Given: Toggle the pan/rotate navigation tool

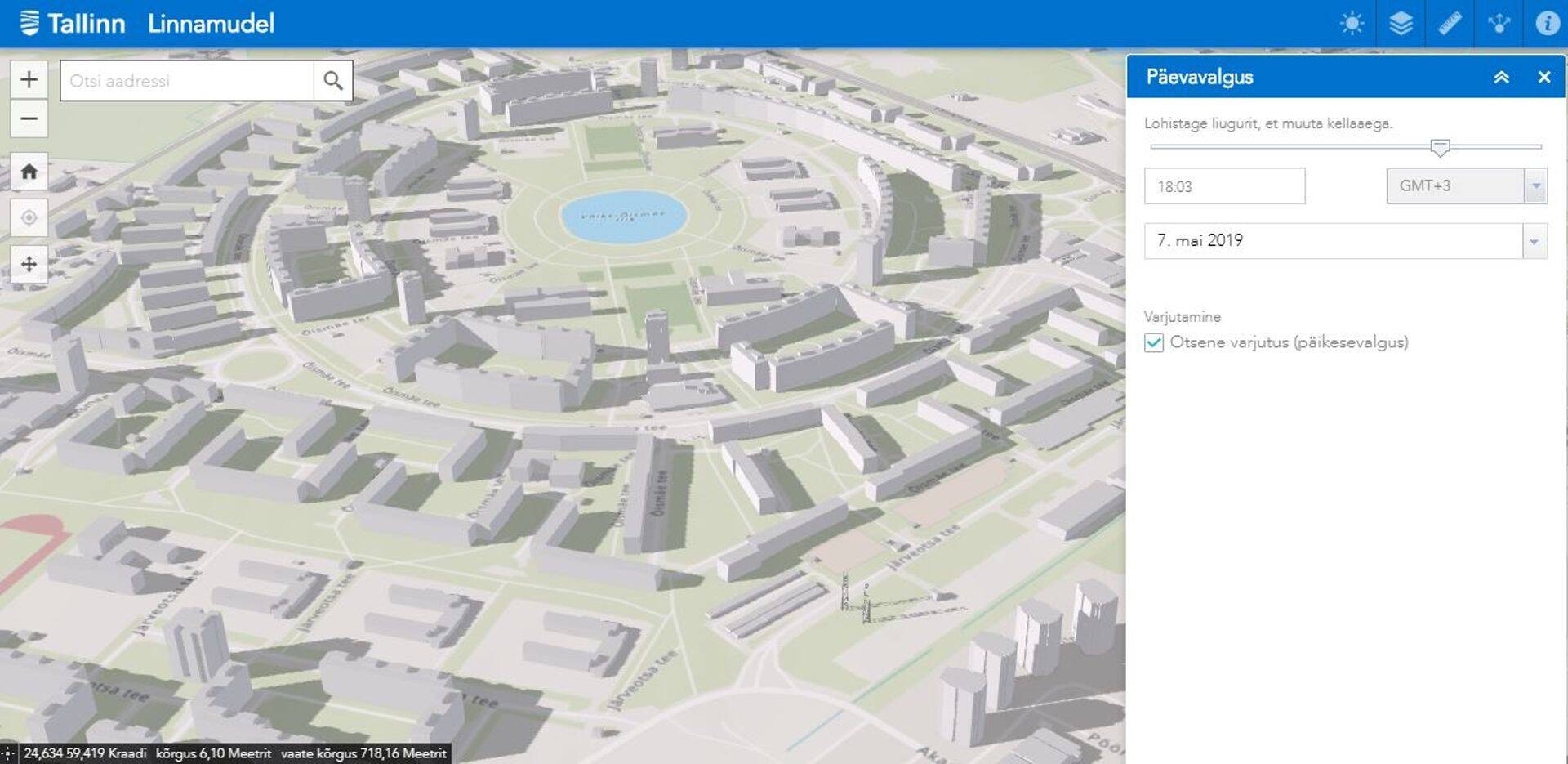Looking at the screenshot, I should [x=29, y=264].
